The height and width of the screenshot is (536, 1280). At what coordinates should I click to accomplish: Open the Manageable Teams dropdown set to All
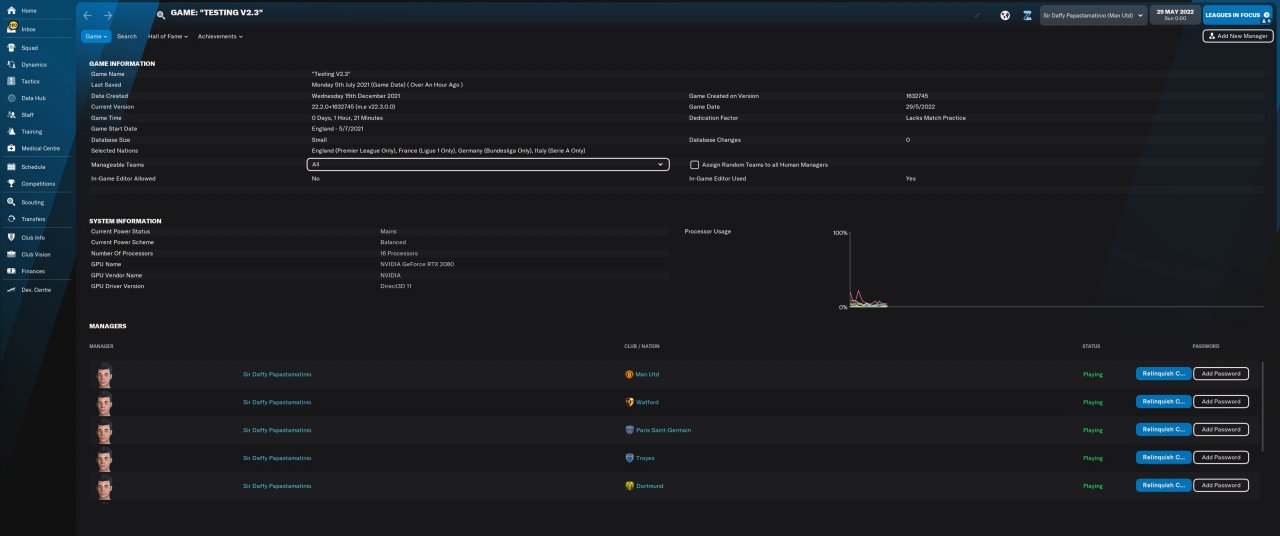coord(488,165)
